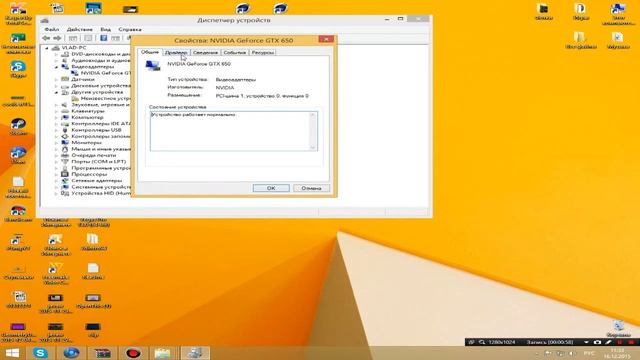Click the Сетевые адаптеры icon

coord(65,180)
